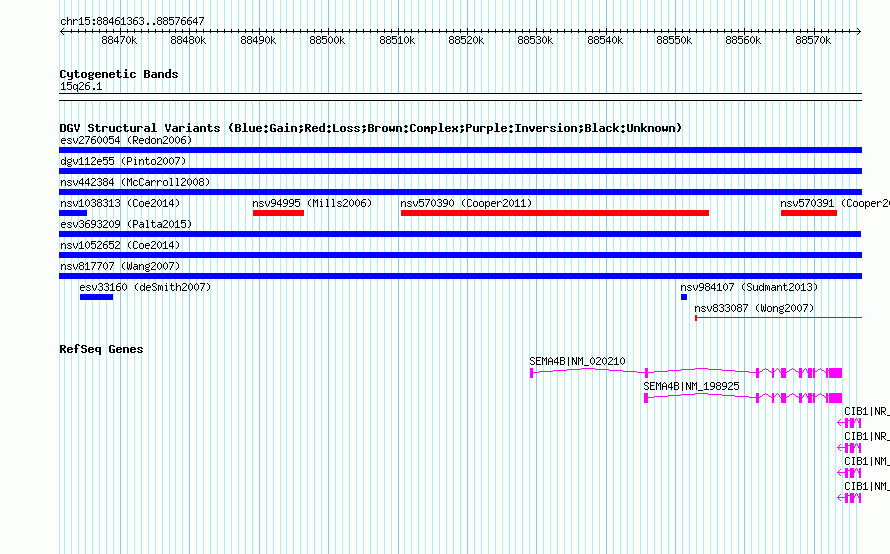The height and width of the screenshot is (554, 890).
Task: Select the 88570k scale marker
Action: pyautogui.click(x=813, y=40)
